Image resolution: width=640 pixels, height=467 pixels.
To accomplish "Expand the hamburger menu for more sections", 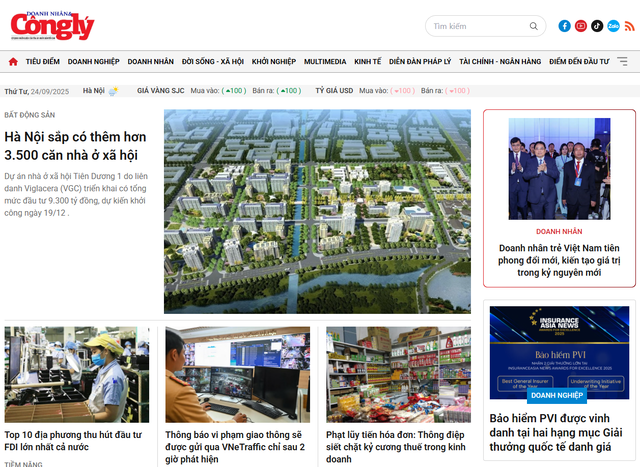I will (623, 61).
